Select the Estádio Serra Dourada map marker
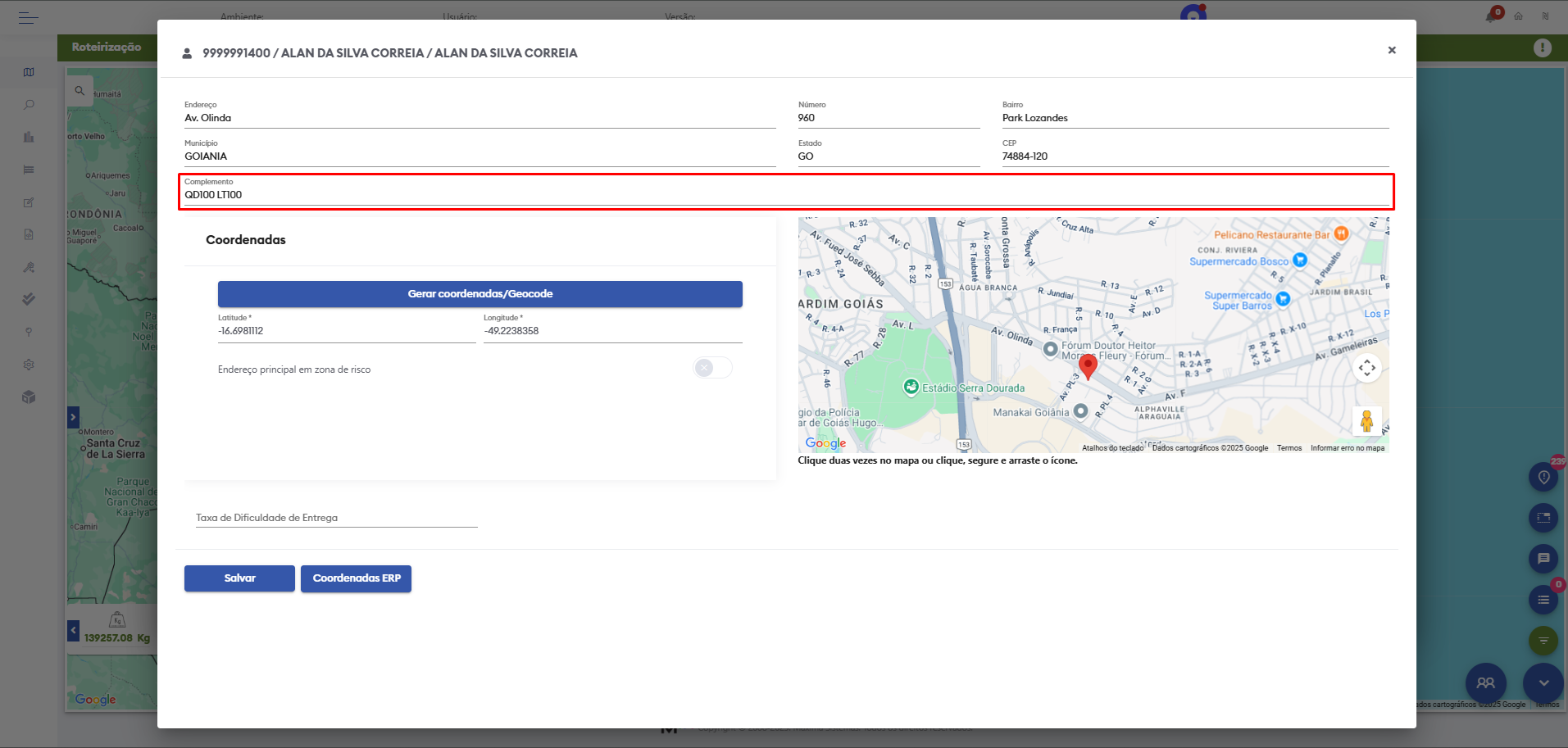Image resolution: width=1568 pixels, height=748 pixels. coord(911,387)
